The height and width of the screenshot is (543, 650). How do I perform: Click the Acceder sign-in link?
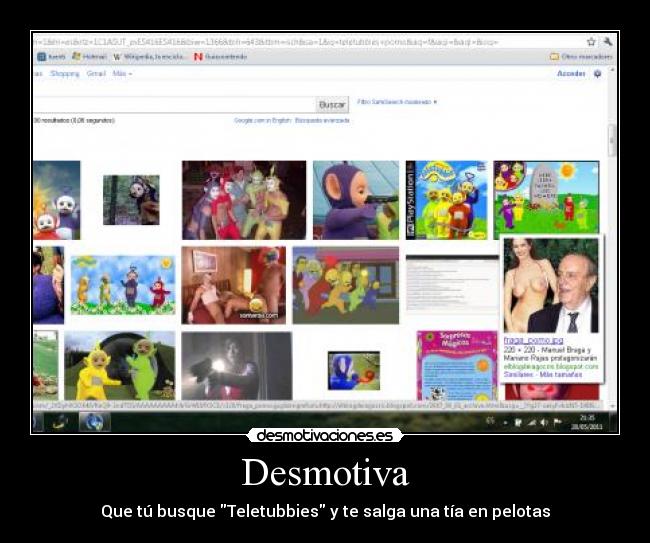(x=571, y=73)
